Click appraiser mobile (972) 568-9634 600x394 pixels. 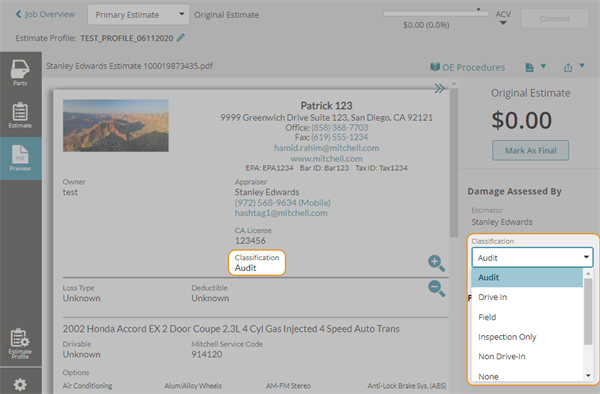[282, 202]
